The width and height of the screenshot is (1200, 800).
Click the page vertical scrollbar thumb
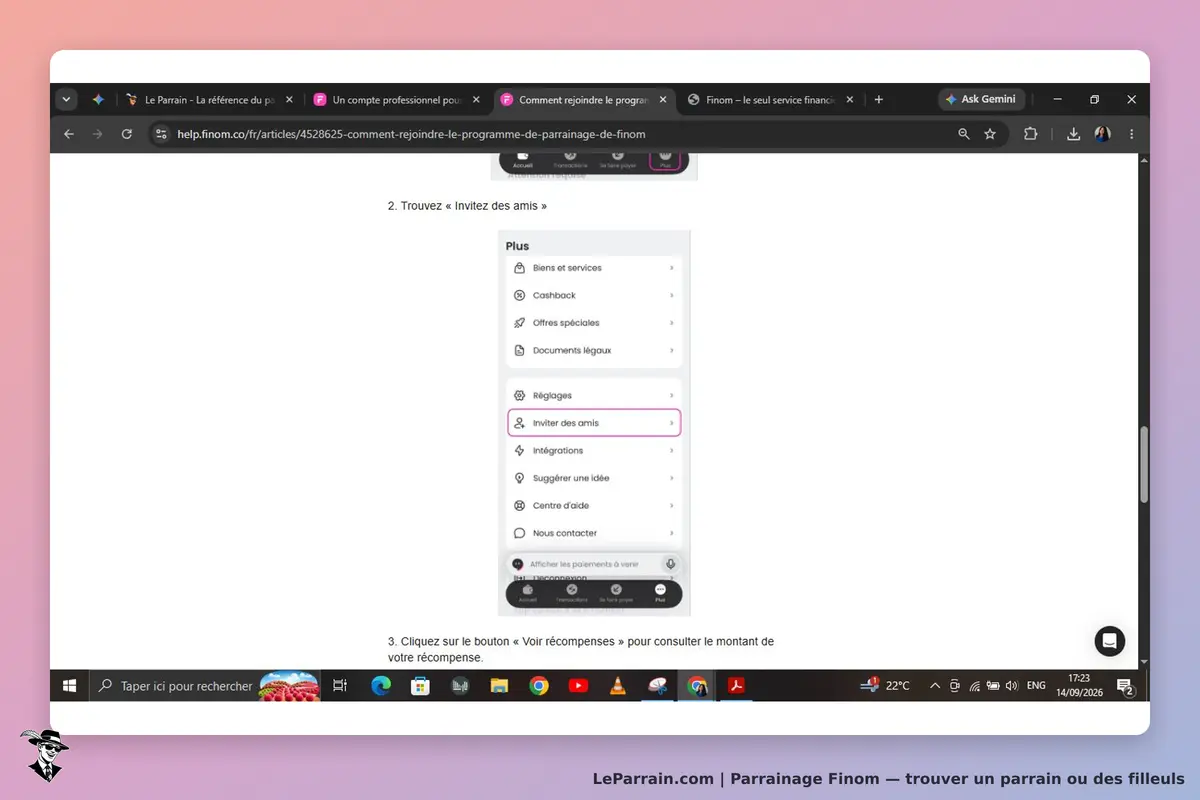[1144, 465]
